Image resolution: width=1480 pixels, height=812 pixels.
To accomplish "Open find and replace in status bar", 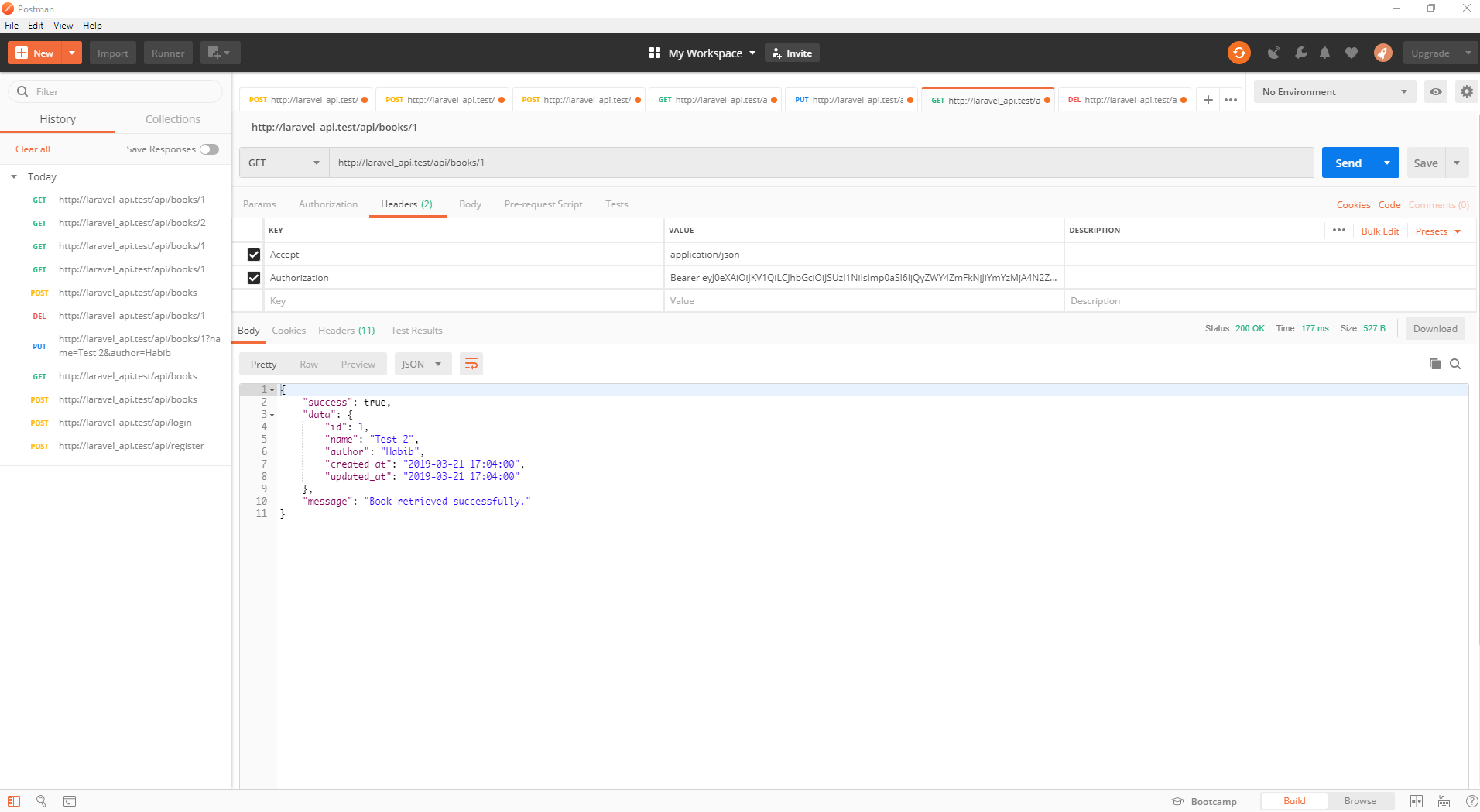I will click(41, 801).
